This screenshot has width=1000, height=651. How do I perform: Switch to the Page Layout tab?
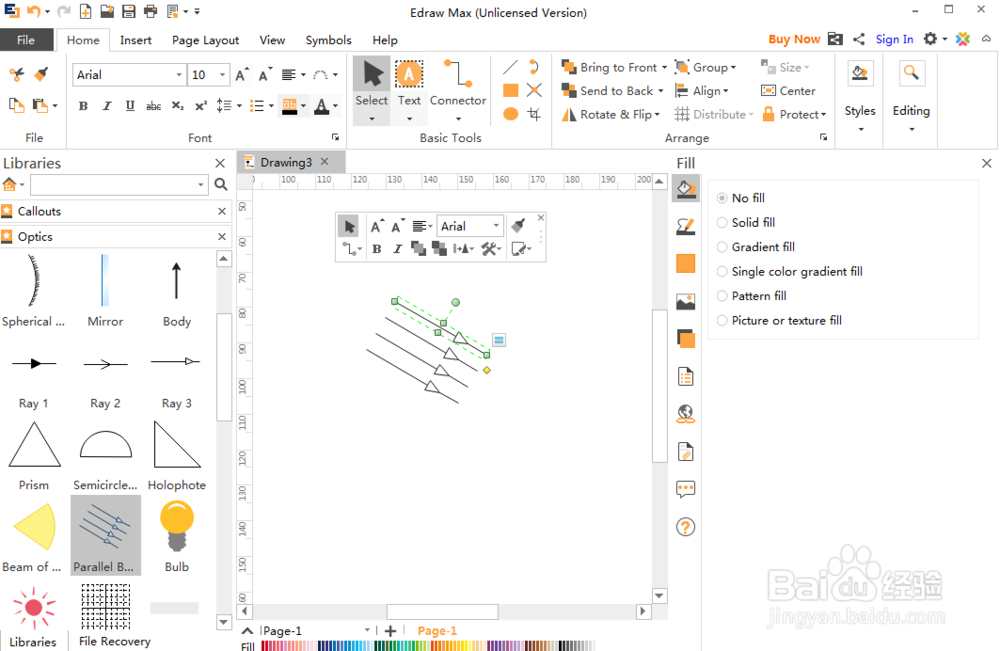pyautogui.click(x=205, y=40)
